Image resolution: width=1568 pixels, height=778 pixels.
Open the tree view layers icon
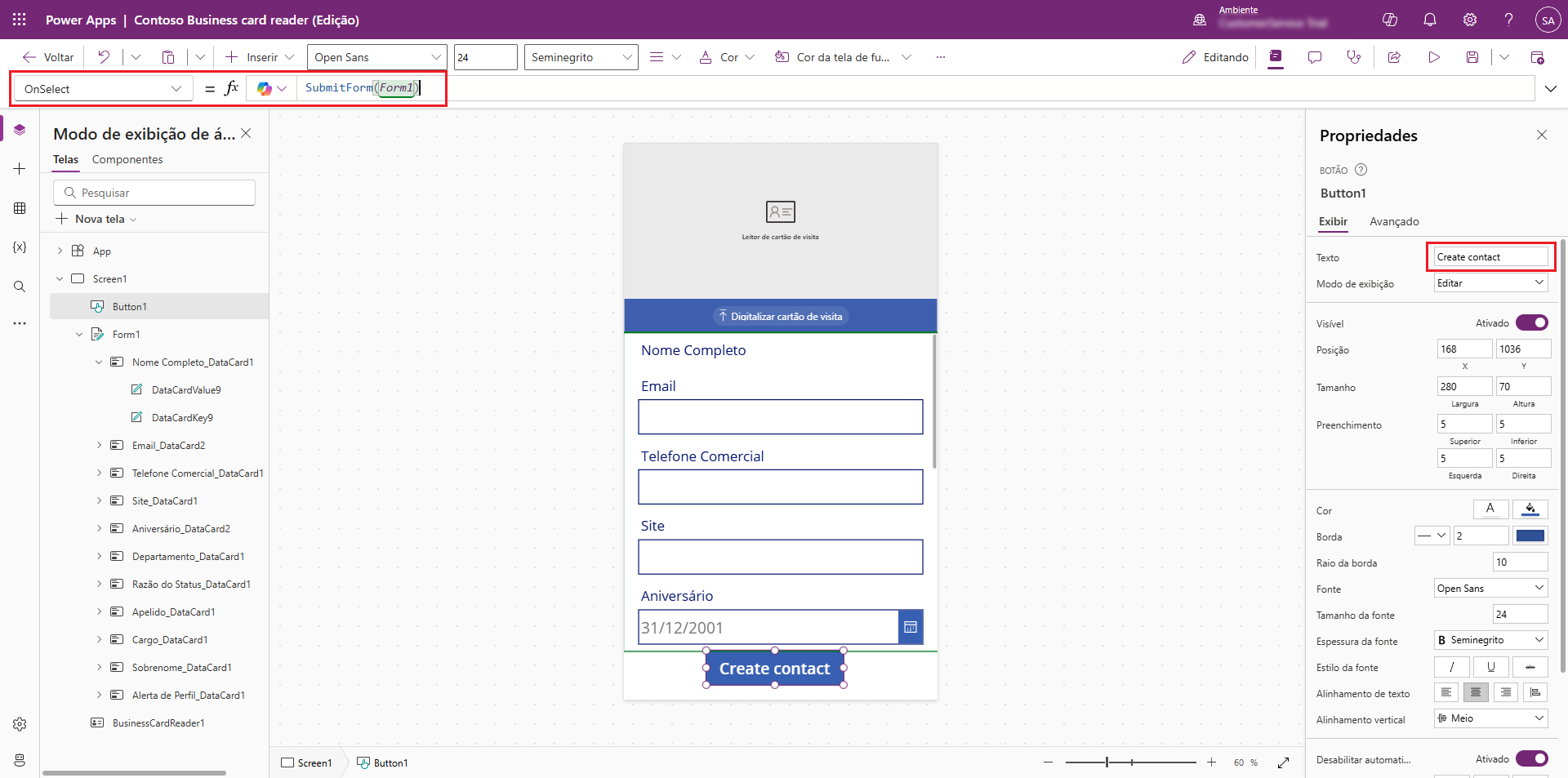[x=20, y=130]
